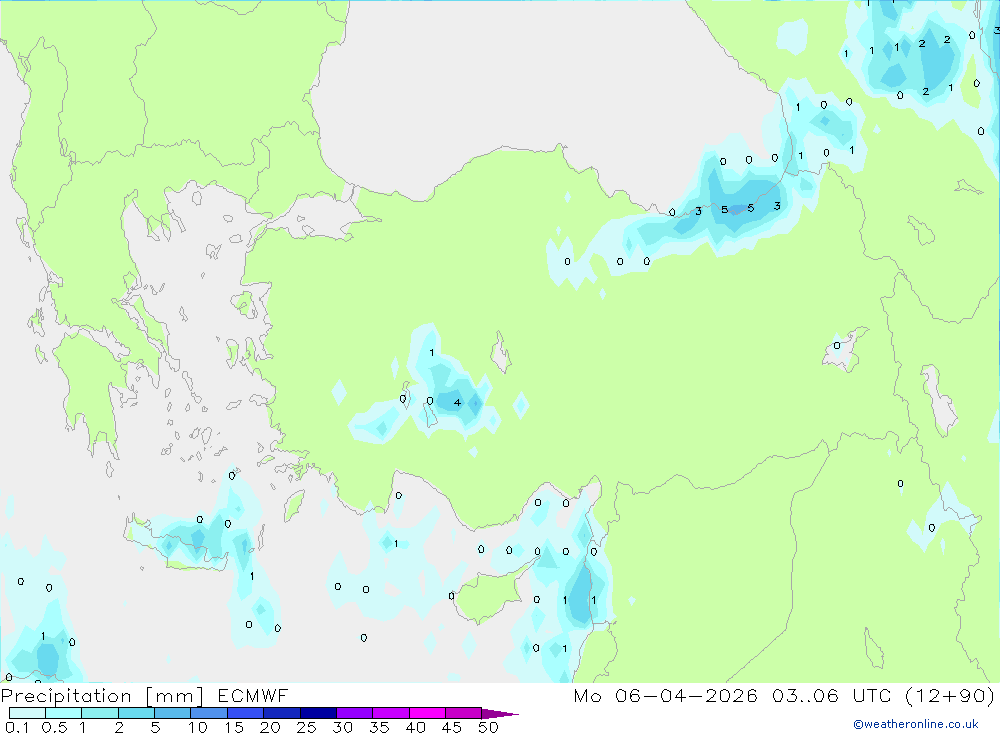This screenshot has height=733, width=1000.
Task: Click the "ECMWF" model label
Action: point(253,695)
